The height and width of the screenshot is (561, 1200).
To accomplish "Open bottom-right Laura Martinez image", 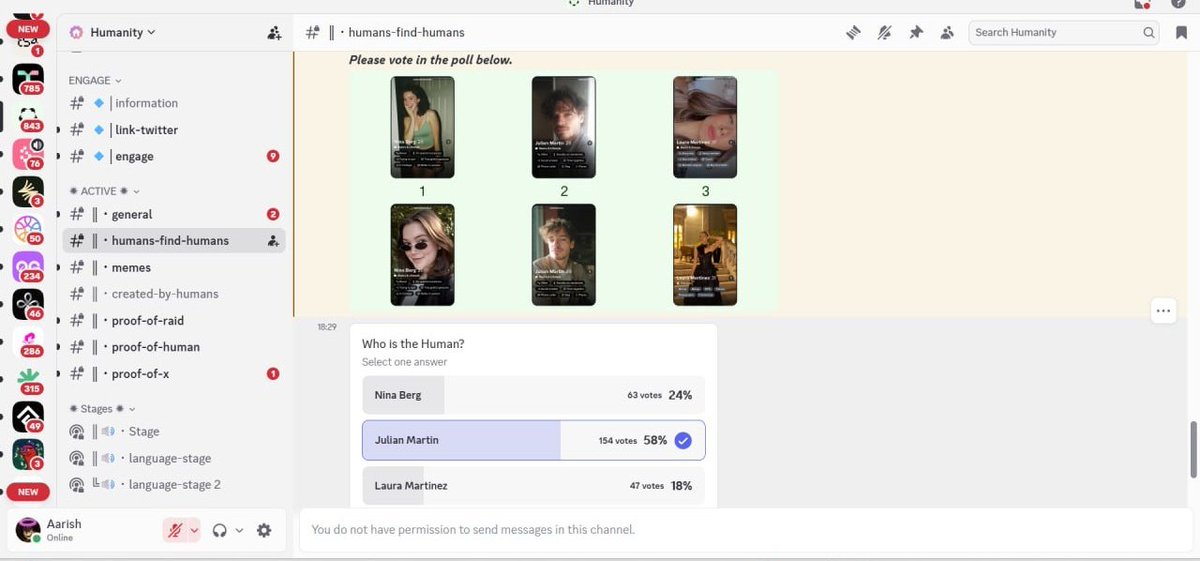I will pyautogui.click(x=705, y=255).
